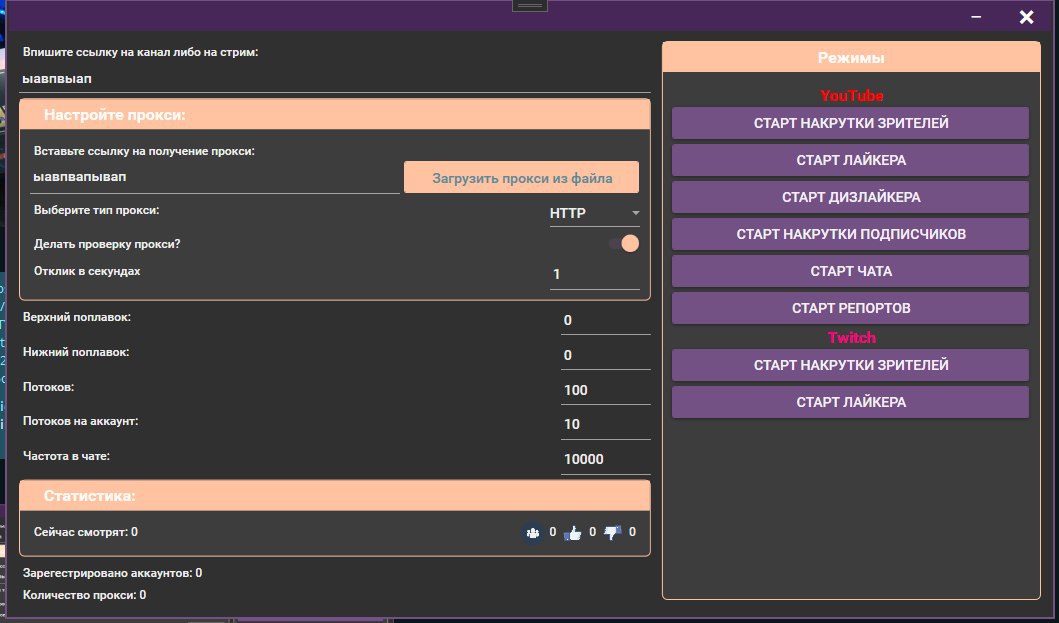The width and height of the screenshot is (1059, 623).
Task: Start subscribers boost mode
Action: (850, 234)
